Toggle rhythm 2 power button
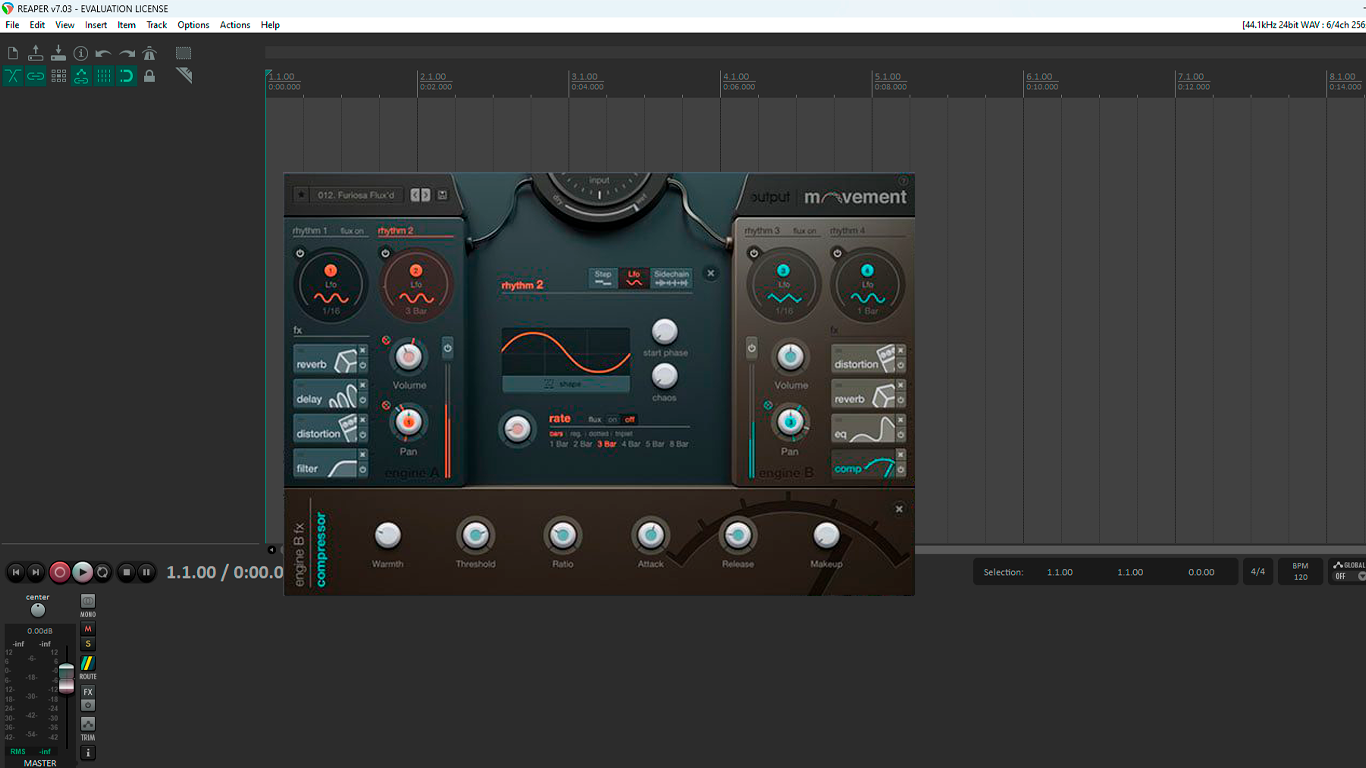1366x768 pixels. (x=385, y=254)
